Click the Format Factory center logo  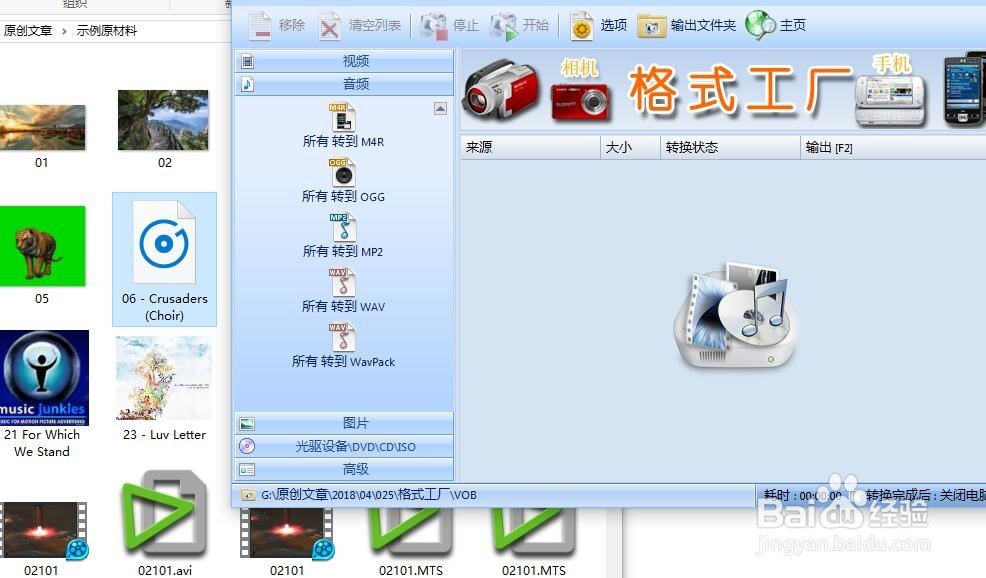(x=736, y=315)
